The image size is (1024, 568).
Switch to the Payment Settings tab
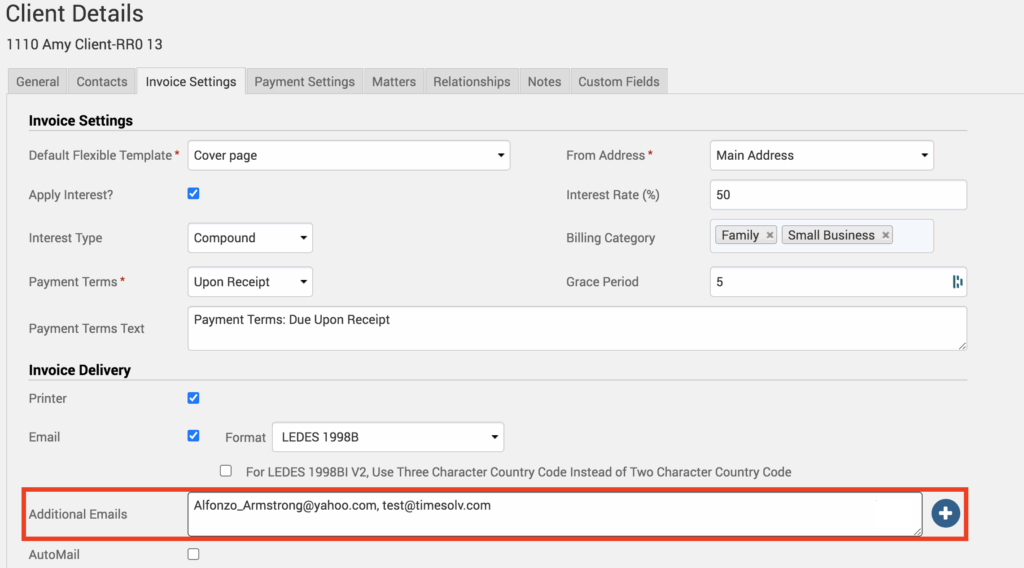pos(304,82)
